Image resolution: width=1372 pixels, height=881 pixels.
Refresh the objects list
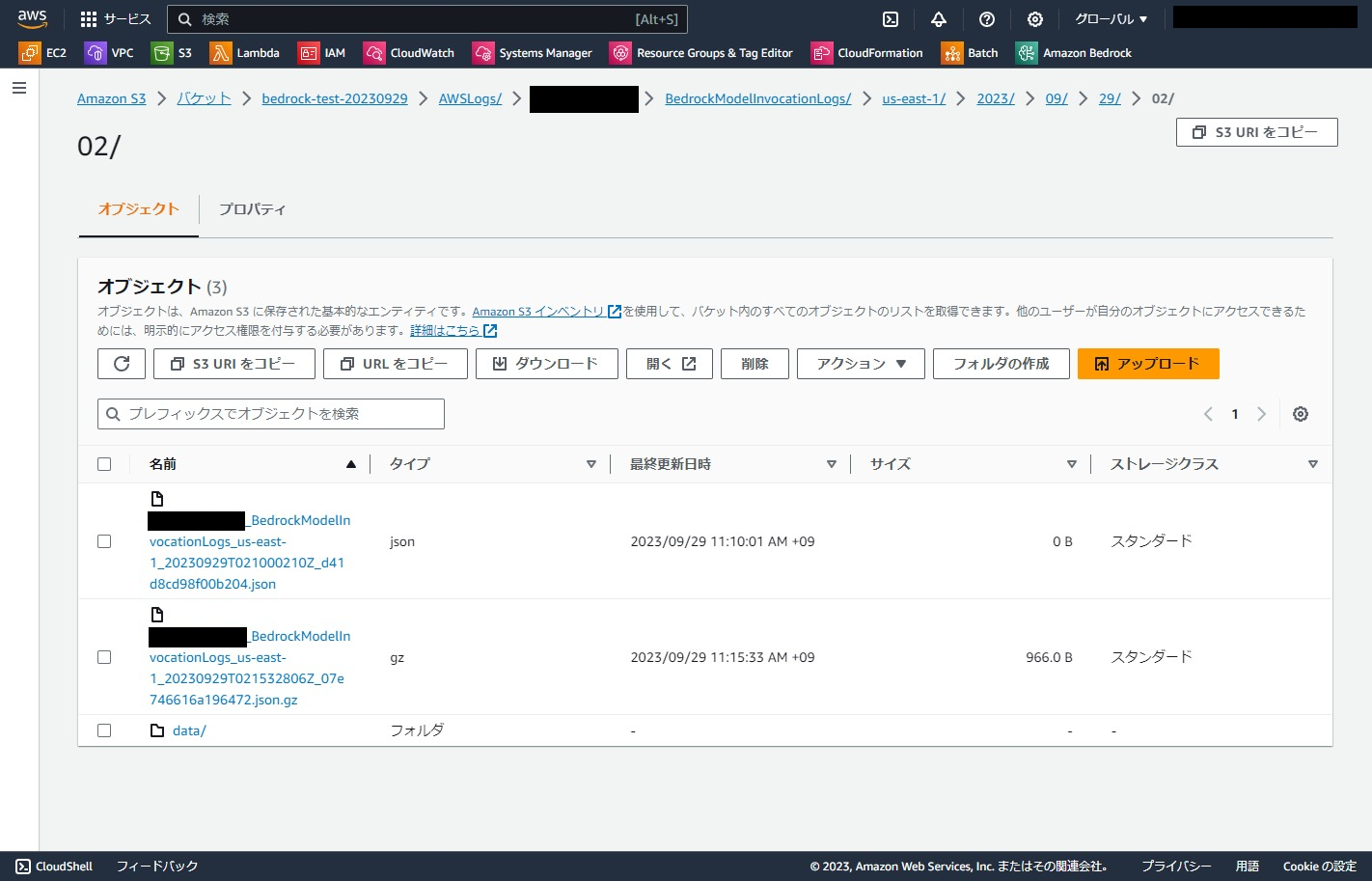click(122, 364)
